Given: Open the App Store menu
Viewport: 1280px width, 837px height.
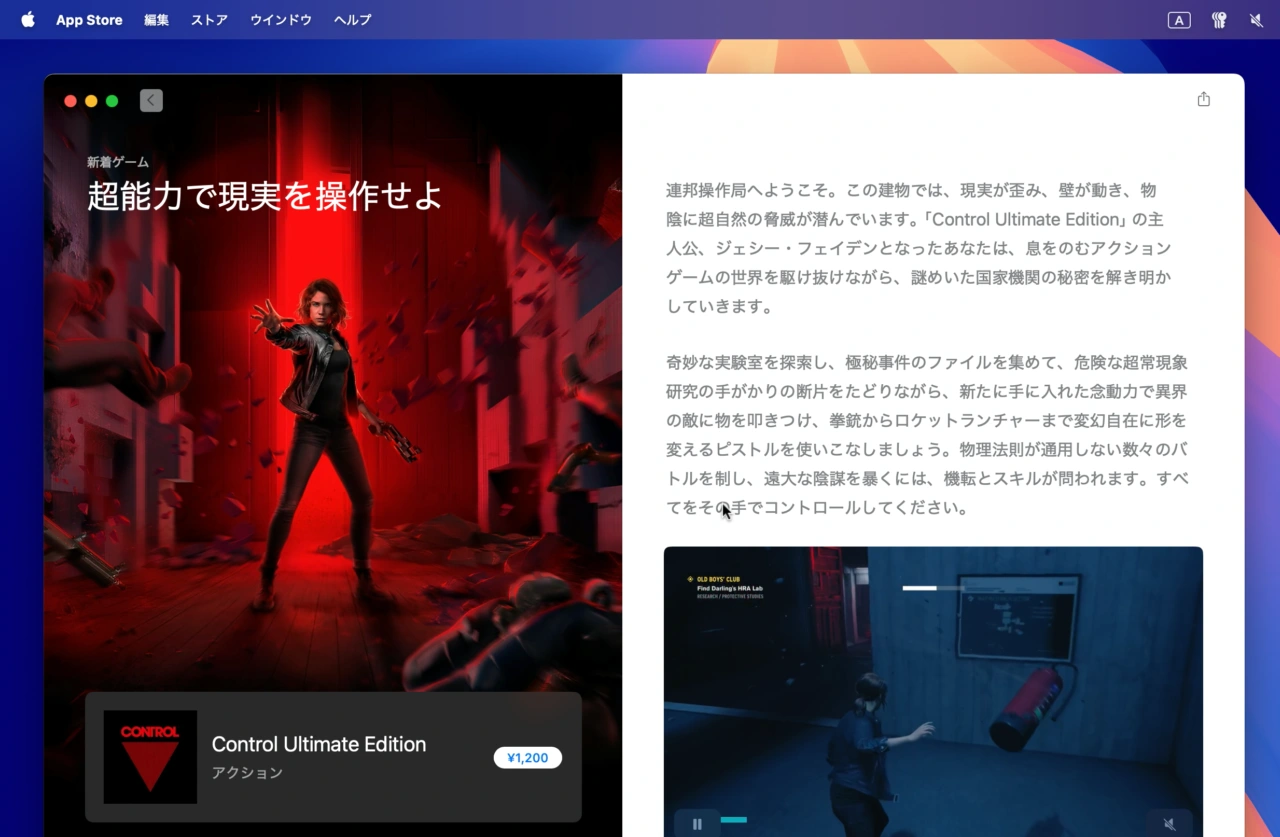Looking at the screenshot, I should (89, 20).
